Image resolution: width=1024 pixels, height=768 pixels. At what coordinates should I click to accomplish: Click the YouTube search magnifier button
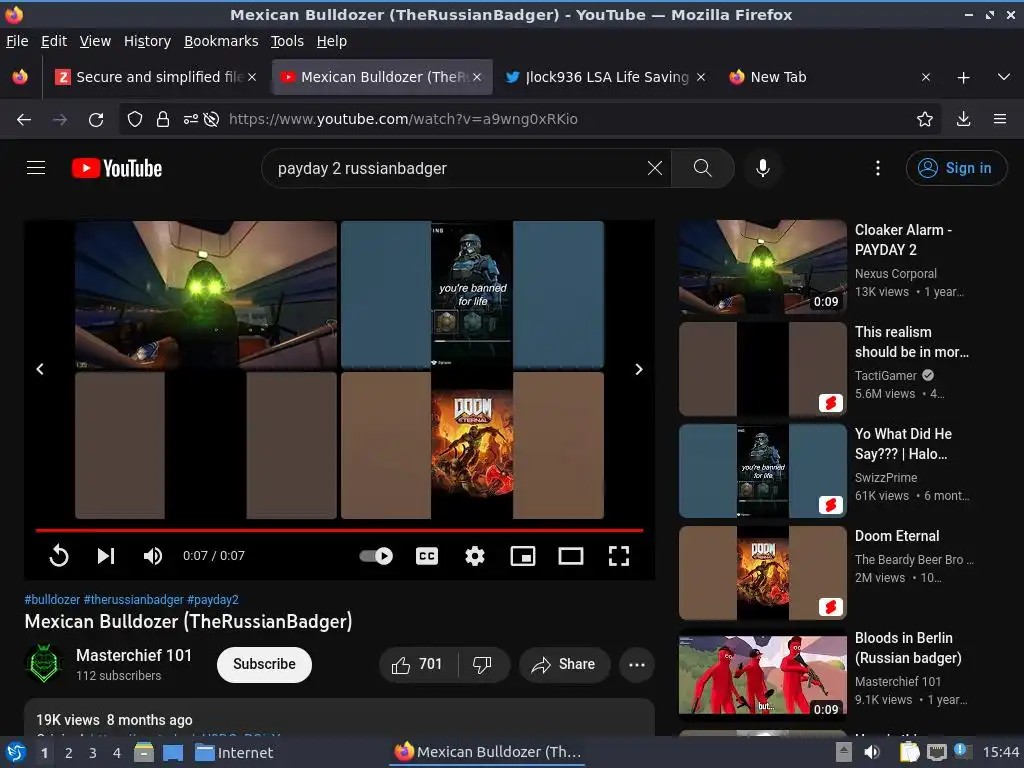703,168
